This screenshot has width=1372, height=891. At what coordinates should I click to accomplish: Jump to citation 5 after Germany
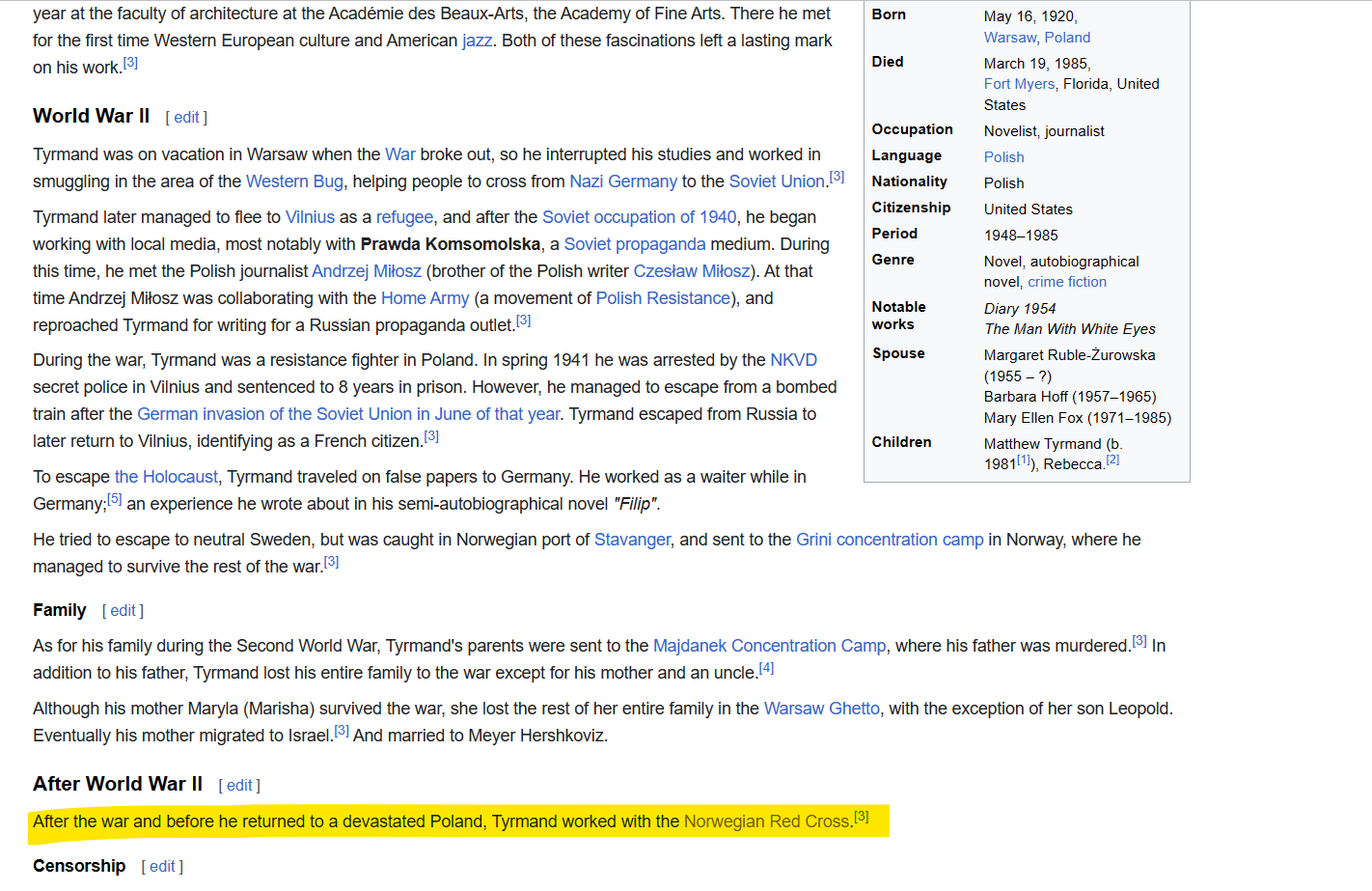pyautogui.click(x=114, y=499)
